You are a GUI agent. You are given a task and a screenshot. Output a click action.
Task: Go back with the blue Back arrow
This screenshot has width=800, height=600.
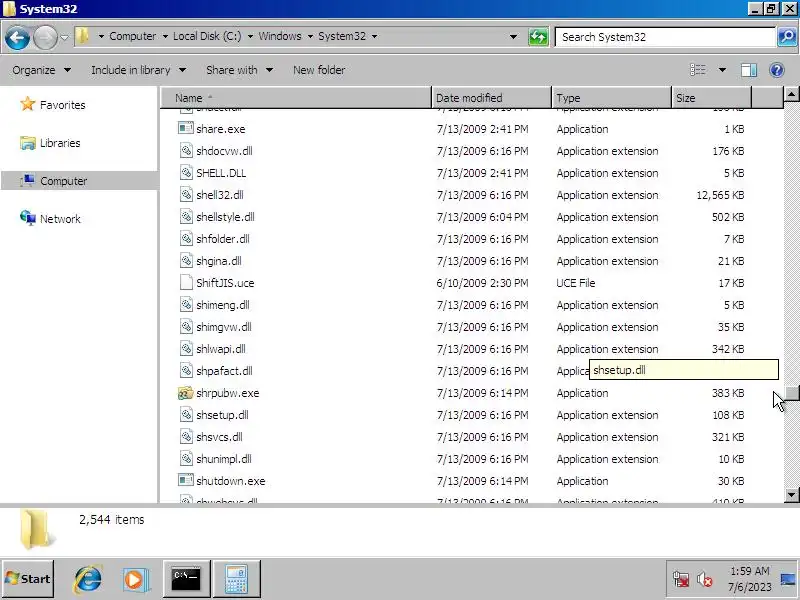coord(17,37)
